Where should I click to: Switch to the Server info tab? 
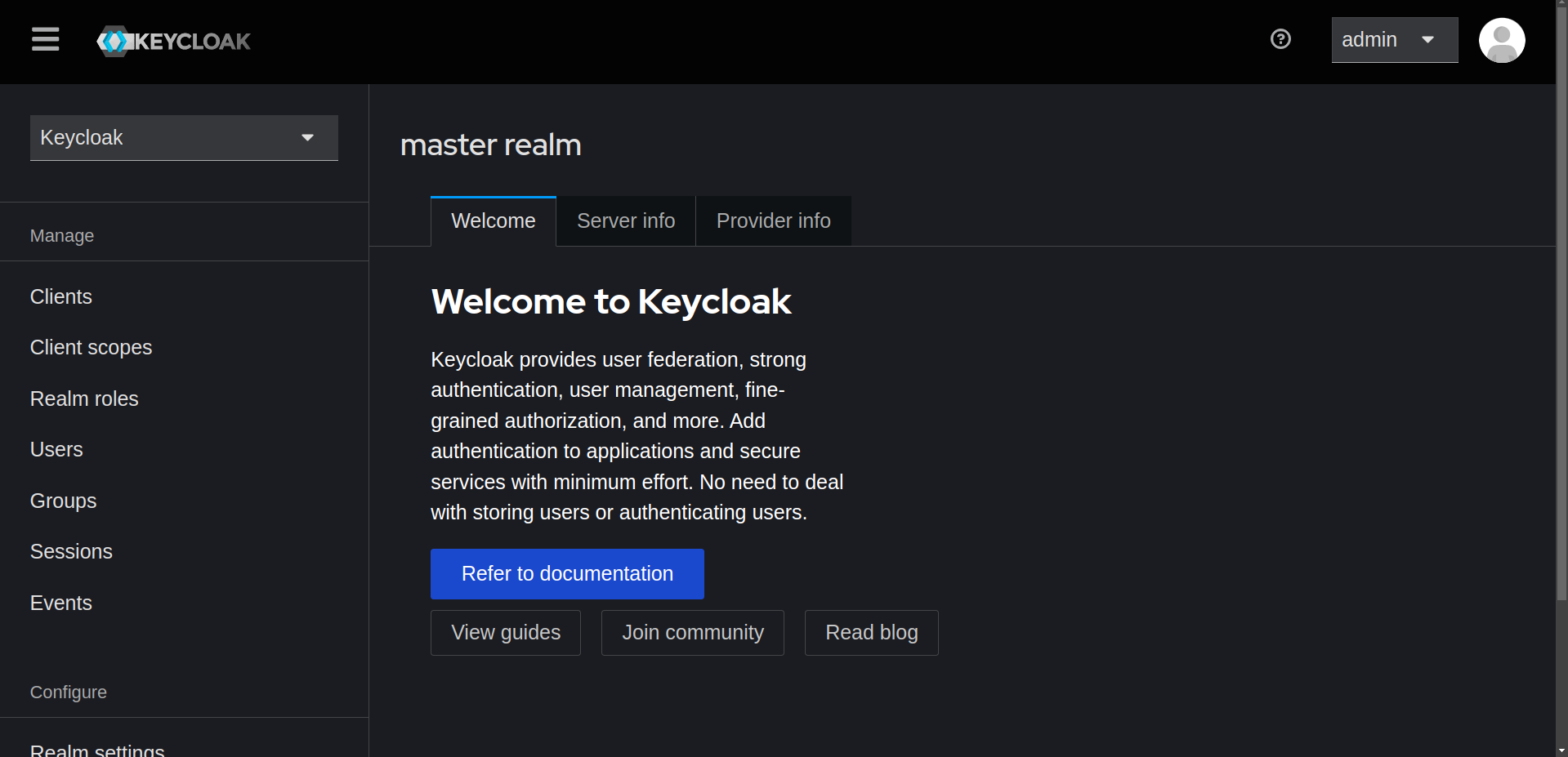pos(626,221)
